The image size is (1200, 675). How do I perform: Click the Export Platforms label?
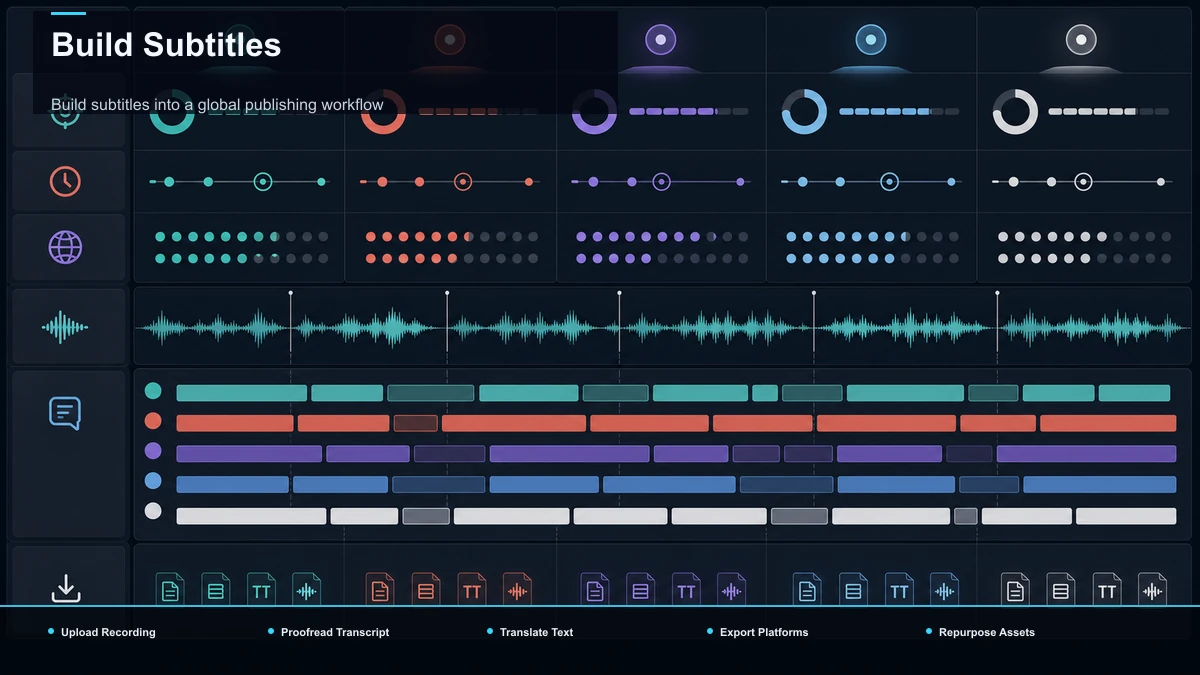tap(764, 632)
